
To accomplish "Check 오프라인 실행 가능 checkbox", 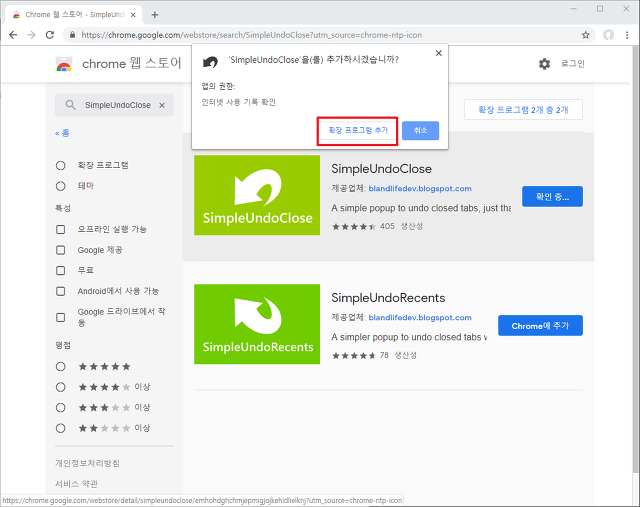I will click(60, 229).
